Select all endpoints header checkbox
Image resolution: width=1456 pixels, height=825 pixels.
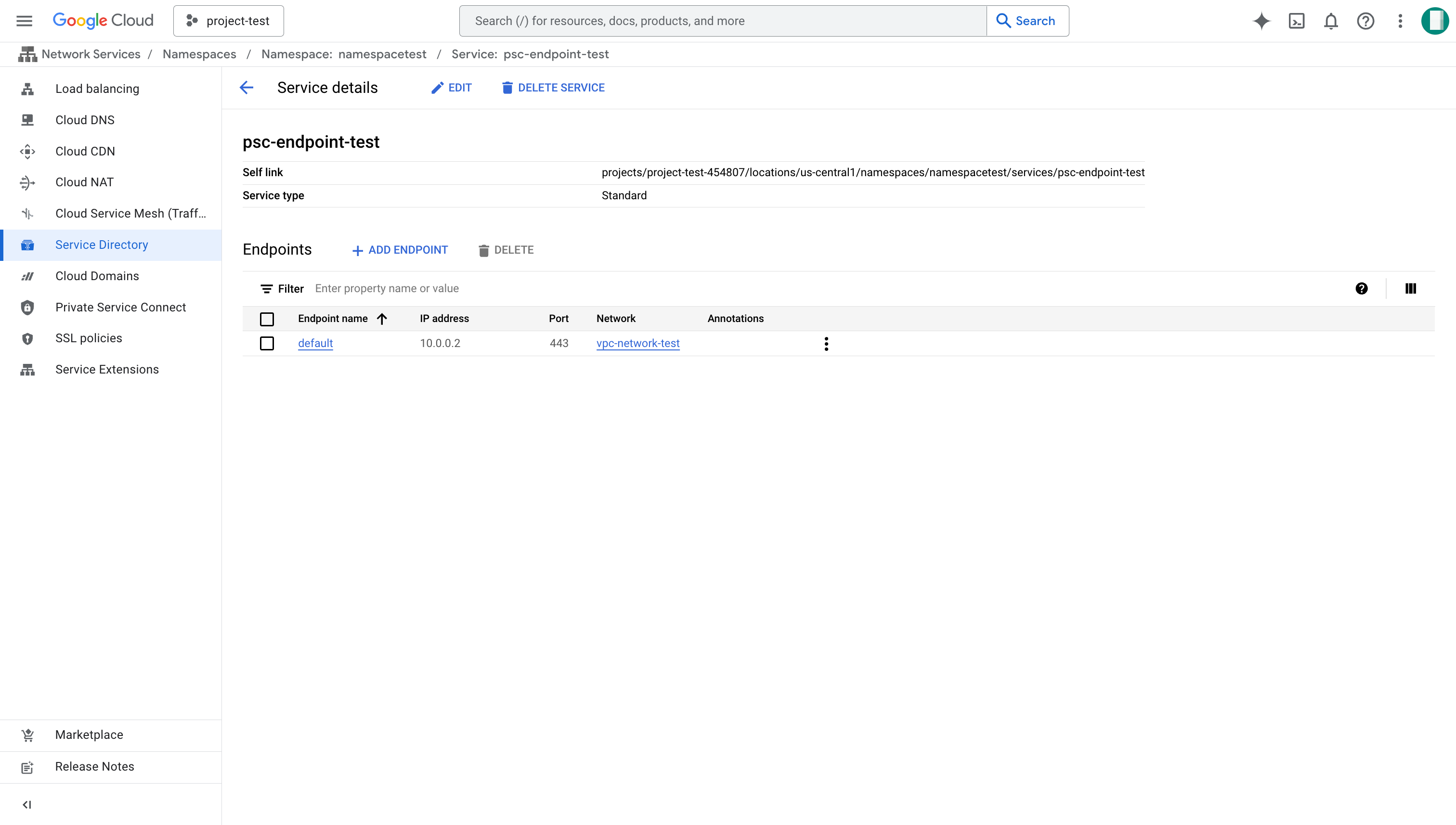coord(267,319)
